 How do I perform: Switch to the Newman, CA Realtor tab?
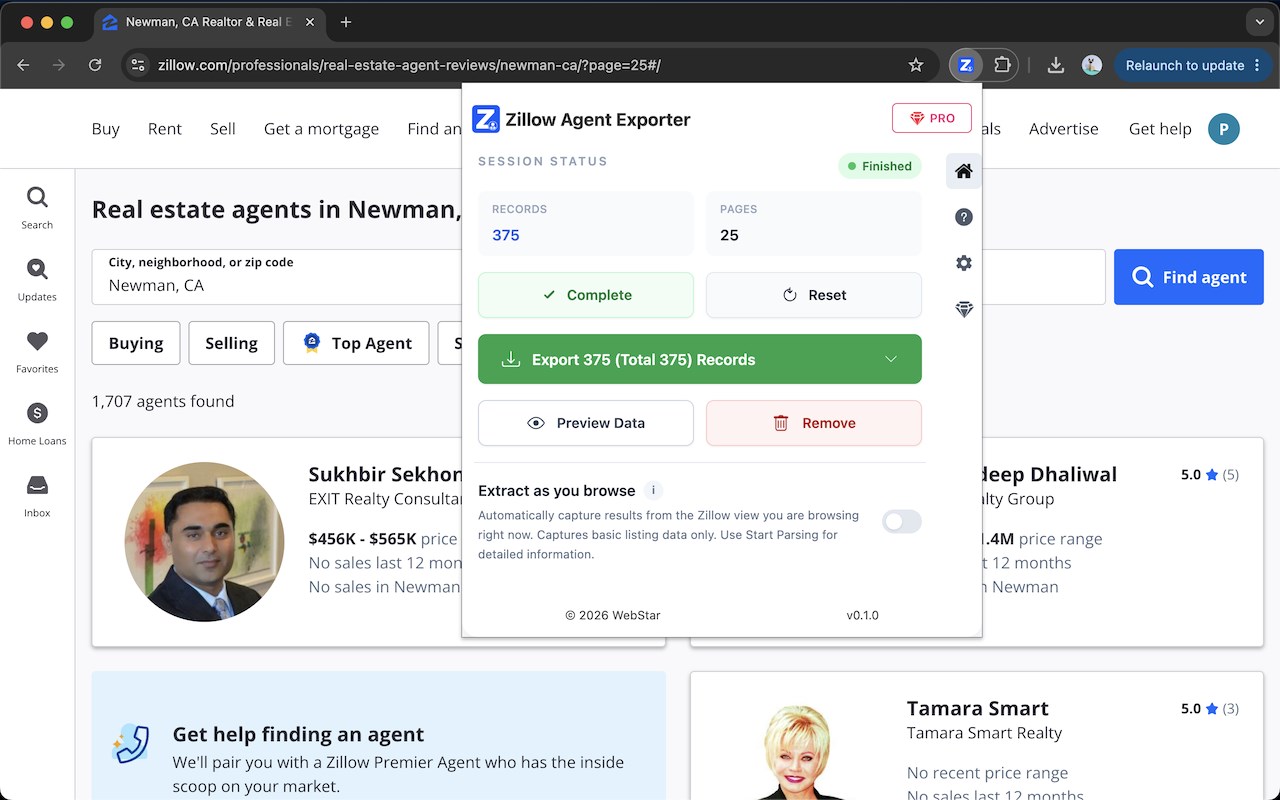coord(211,22)
